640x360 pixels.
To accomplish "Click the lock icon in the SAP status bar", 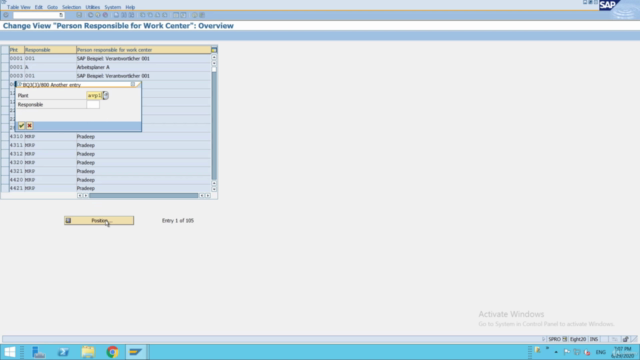I will (625, 339).
